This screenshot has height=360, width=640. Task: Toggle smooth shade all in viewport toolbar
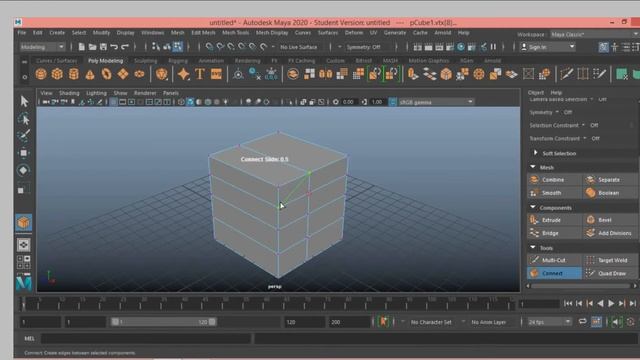coord(190,102)
